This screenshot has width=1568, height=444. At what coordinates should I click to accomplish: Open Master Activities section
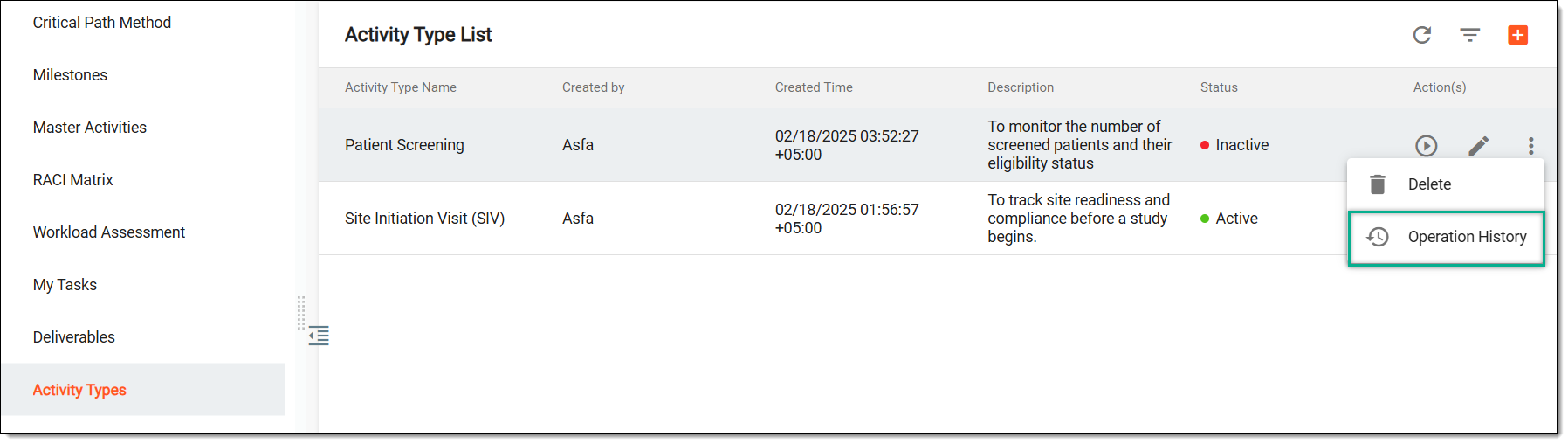90,128
